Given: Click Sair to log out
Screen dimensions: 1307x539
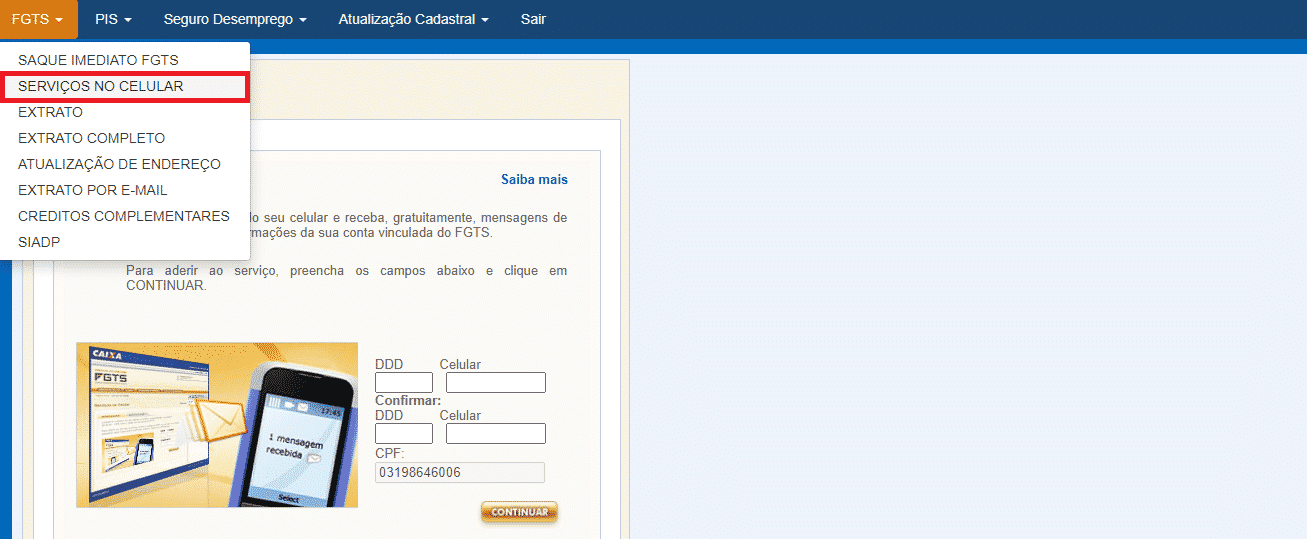Looking at the screenshot, I should coord(533,19).
